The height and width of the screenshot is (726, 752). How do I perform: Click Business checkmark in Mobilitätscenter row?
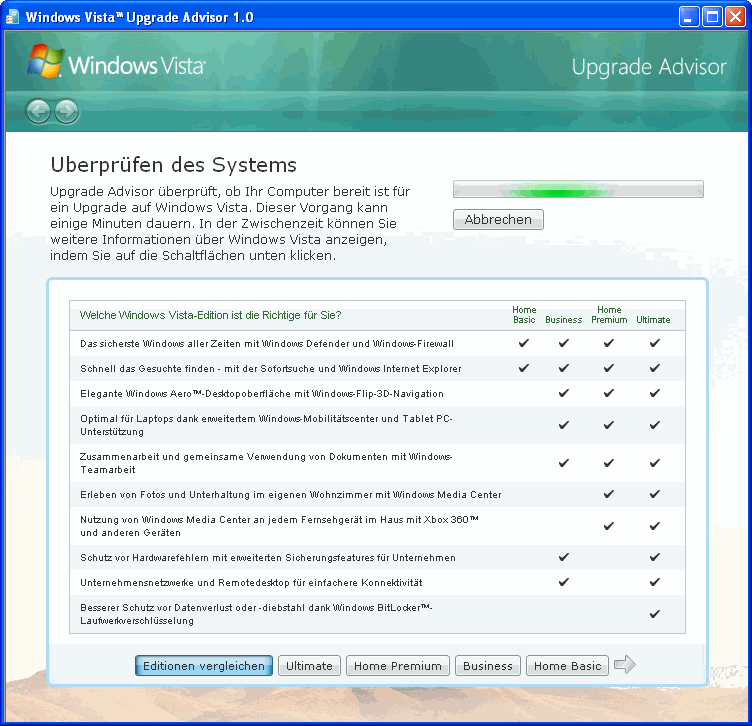(x=564, y=425)
